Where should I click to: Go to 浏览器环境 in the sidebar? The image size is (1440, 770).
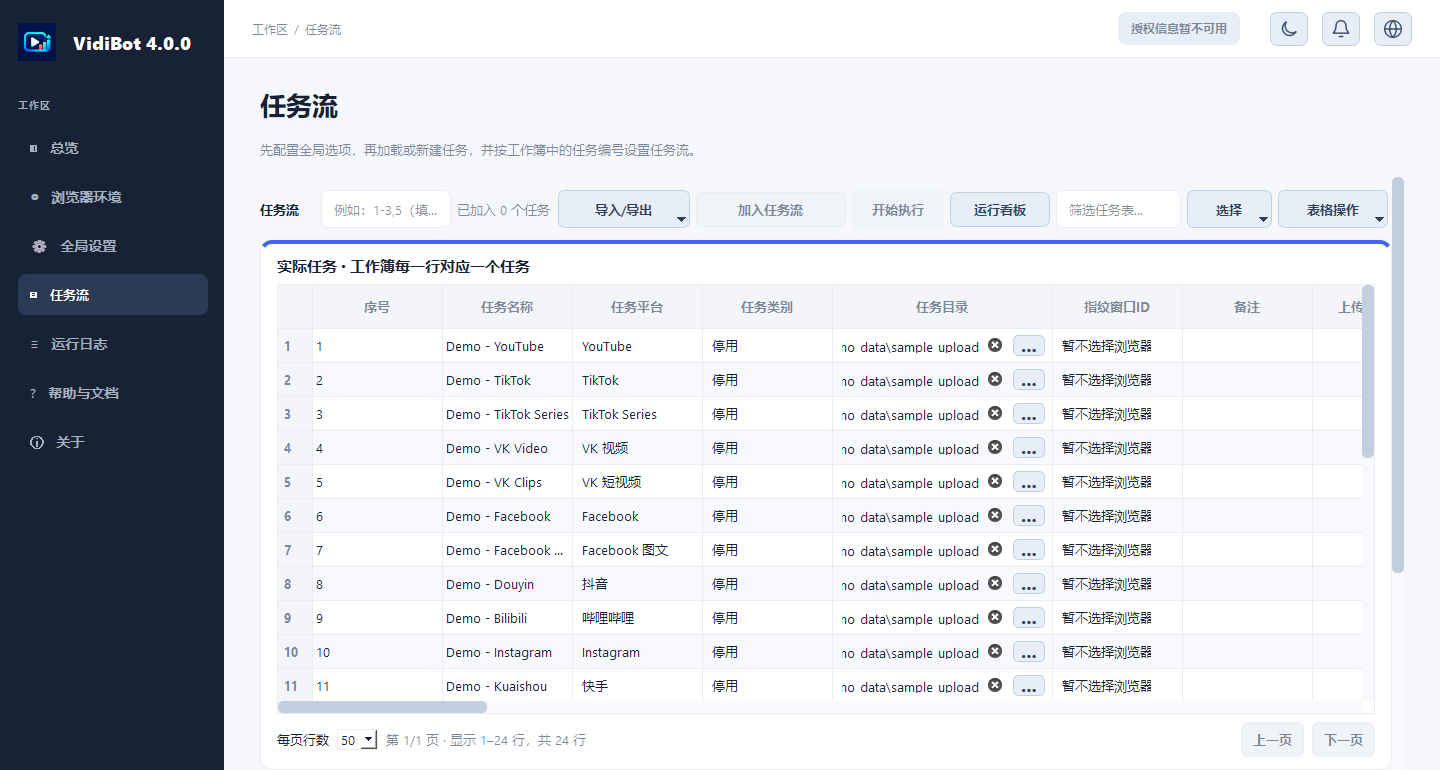pyautogui.click(x=113, y=197)
